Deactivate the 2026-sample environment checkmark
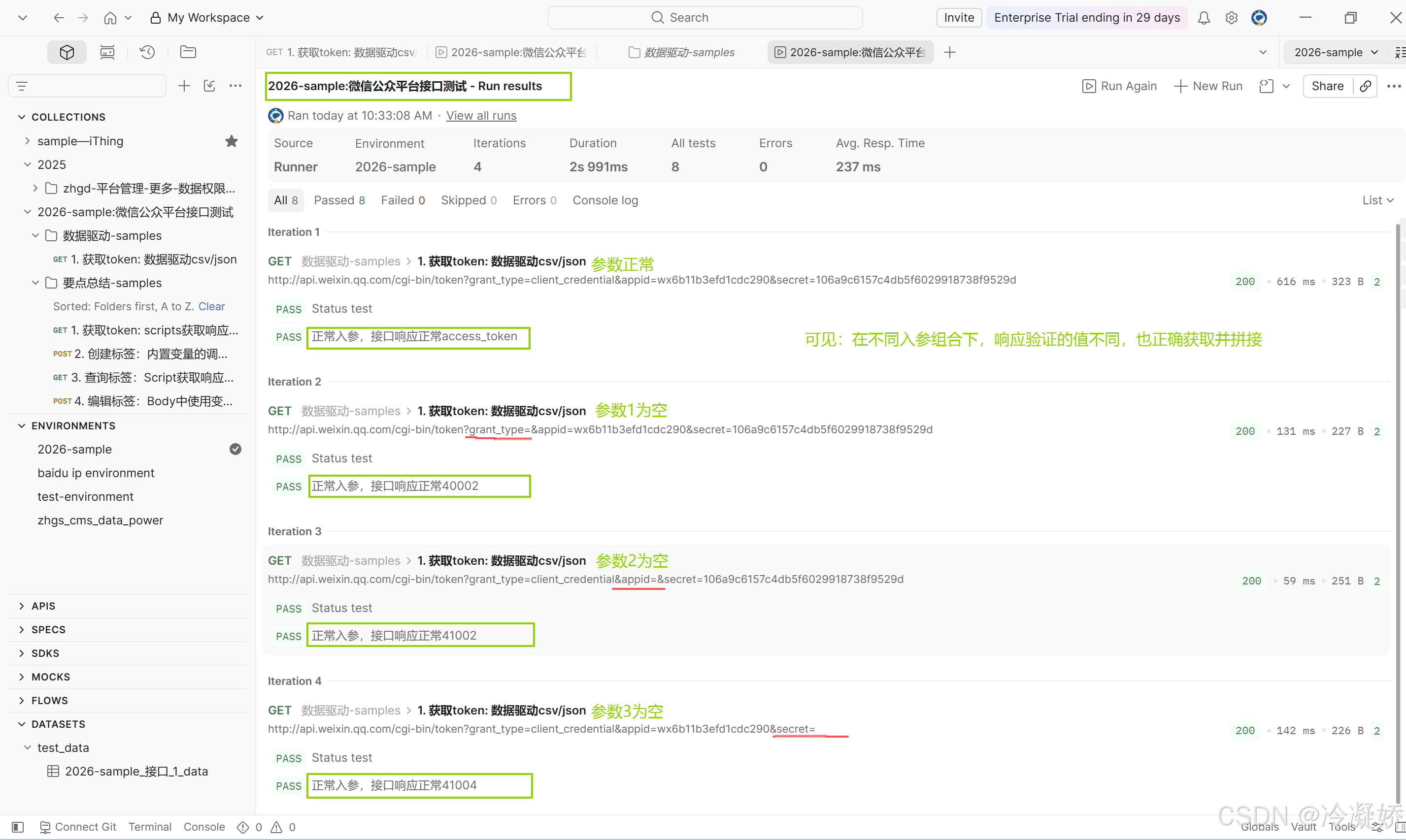 (235, 449)
